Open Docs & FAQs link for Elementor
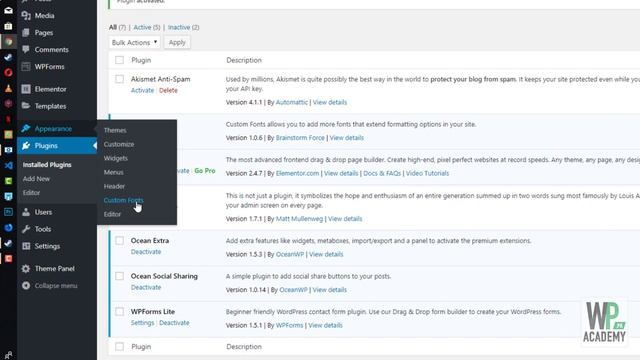 click(x=382, y=173)
